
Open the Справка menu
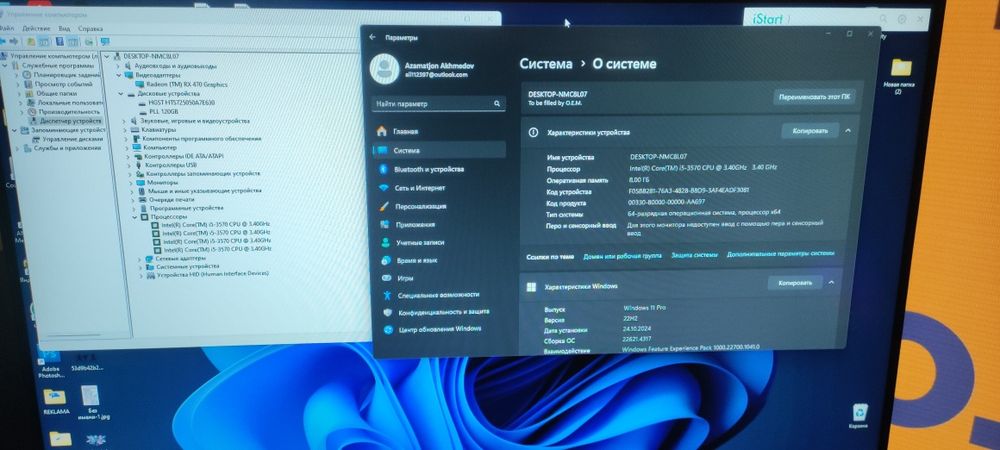tap(91, 29)
